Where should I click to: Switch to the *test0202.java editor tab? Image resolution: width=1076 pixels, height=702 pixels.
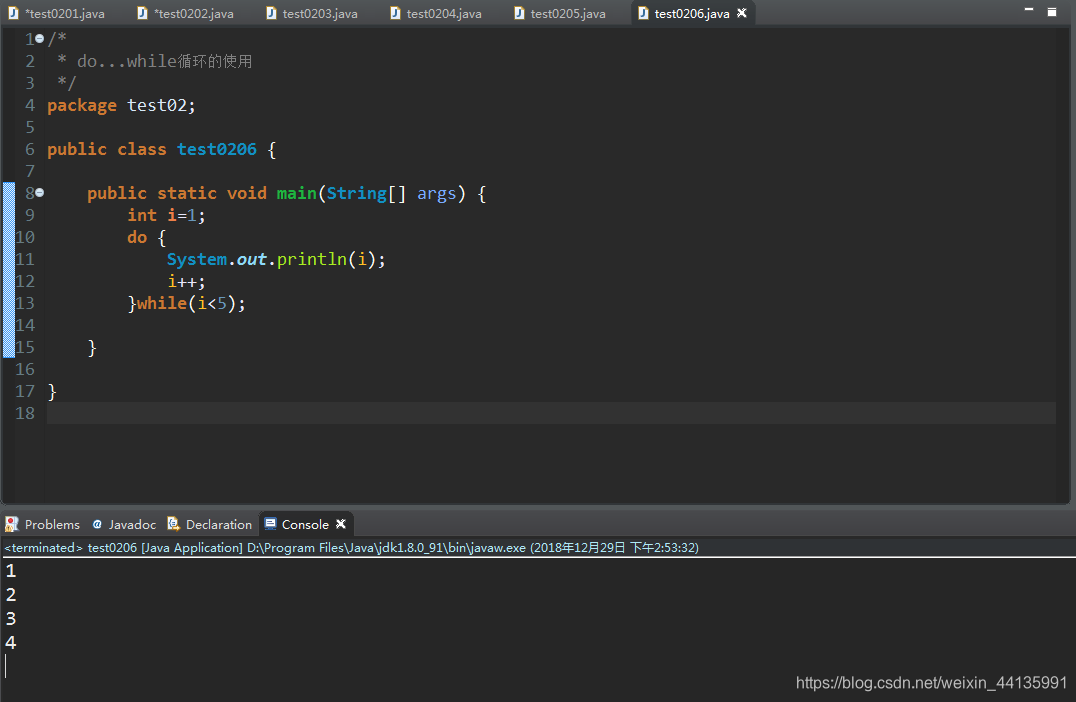tap(186, 13)
